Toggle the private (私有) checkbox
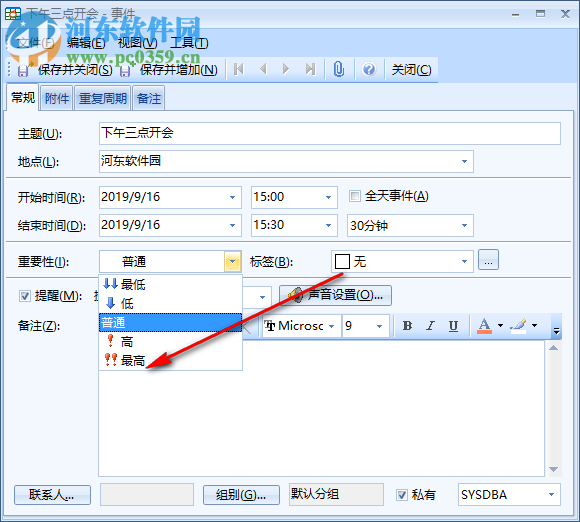This screenshot has height=522, width=580. pos(402,495)
